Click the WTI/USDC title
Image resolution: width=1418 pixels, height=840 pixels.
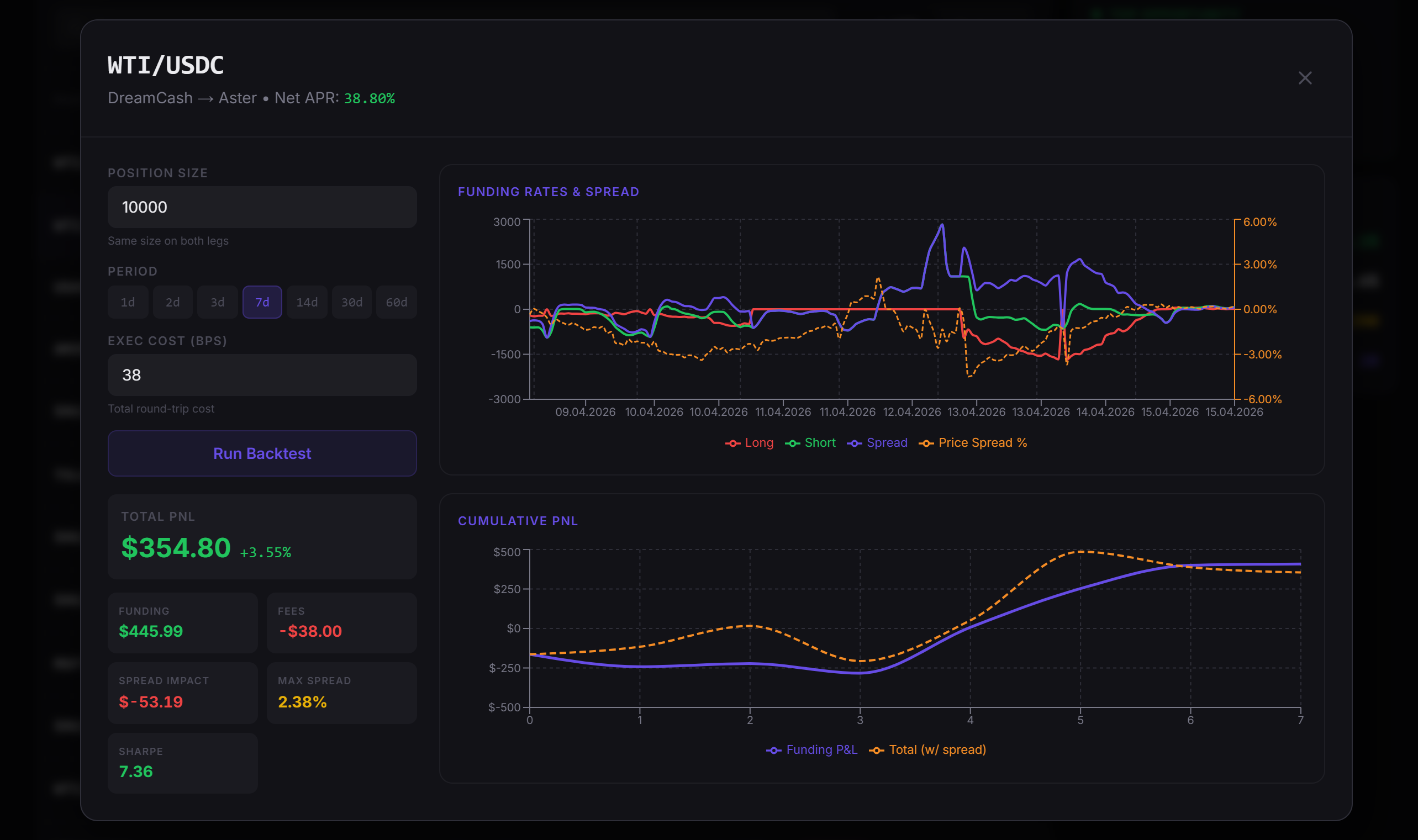coord(166,65)
